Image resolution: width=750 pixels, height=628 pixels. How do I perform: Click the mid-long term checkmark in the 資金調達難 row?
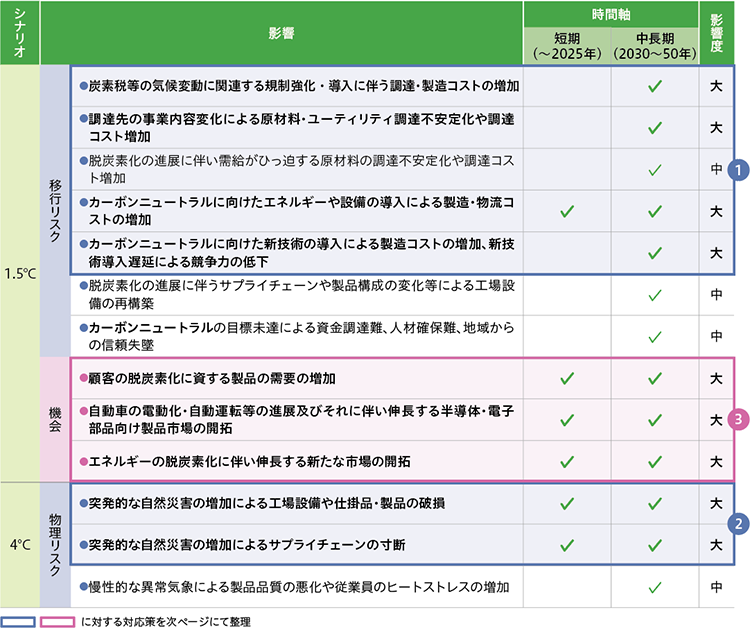[x=654, y=337]
